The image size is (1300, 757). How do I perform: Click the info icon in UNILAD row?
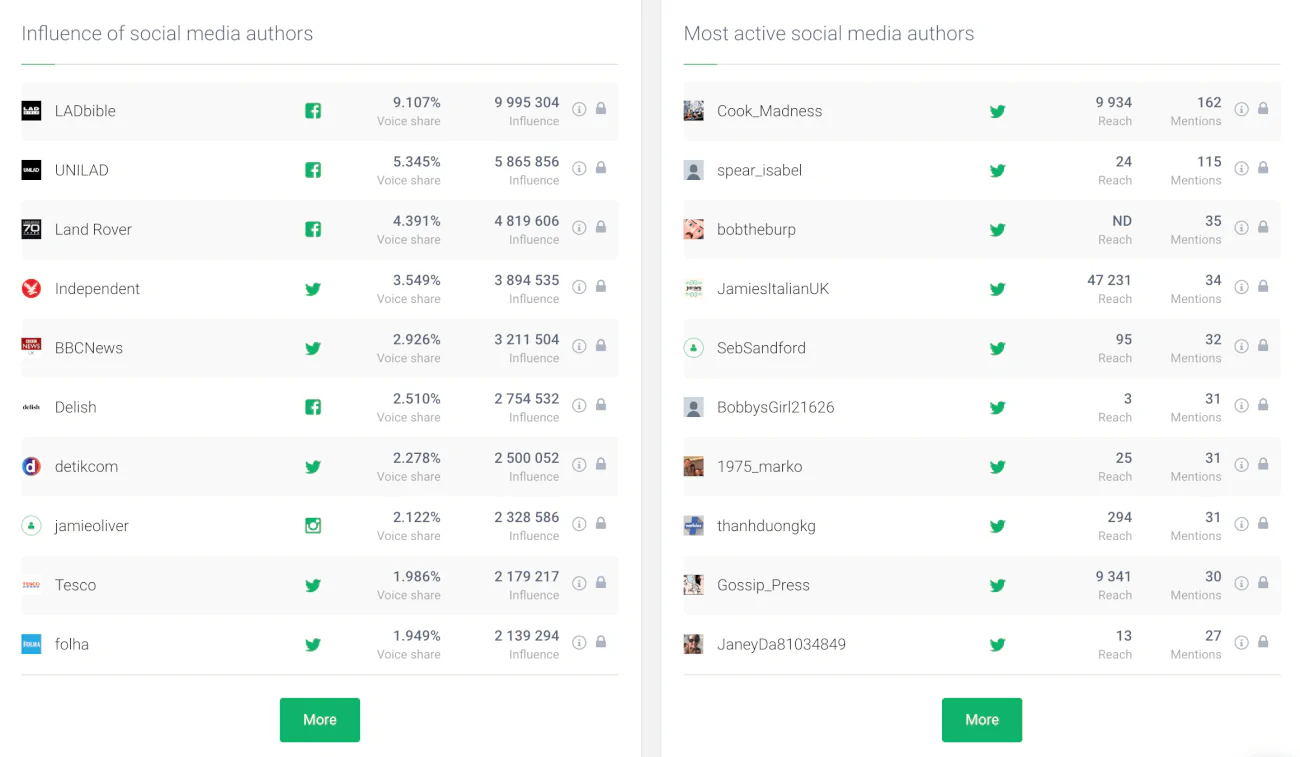click(x=579, y=168)
